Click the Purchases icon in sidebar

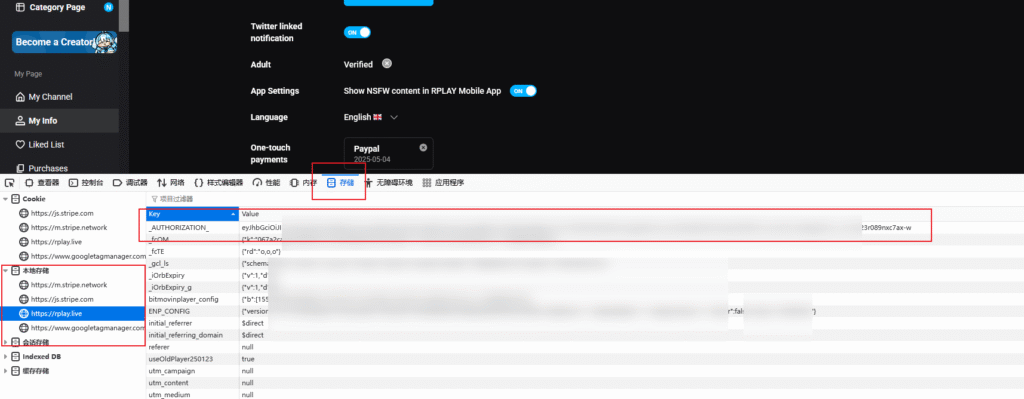tap(20, 168)
